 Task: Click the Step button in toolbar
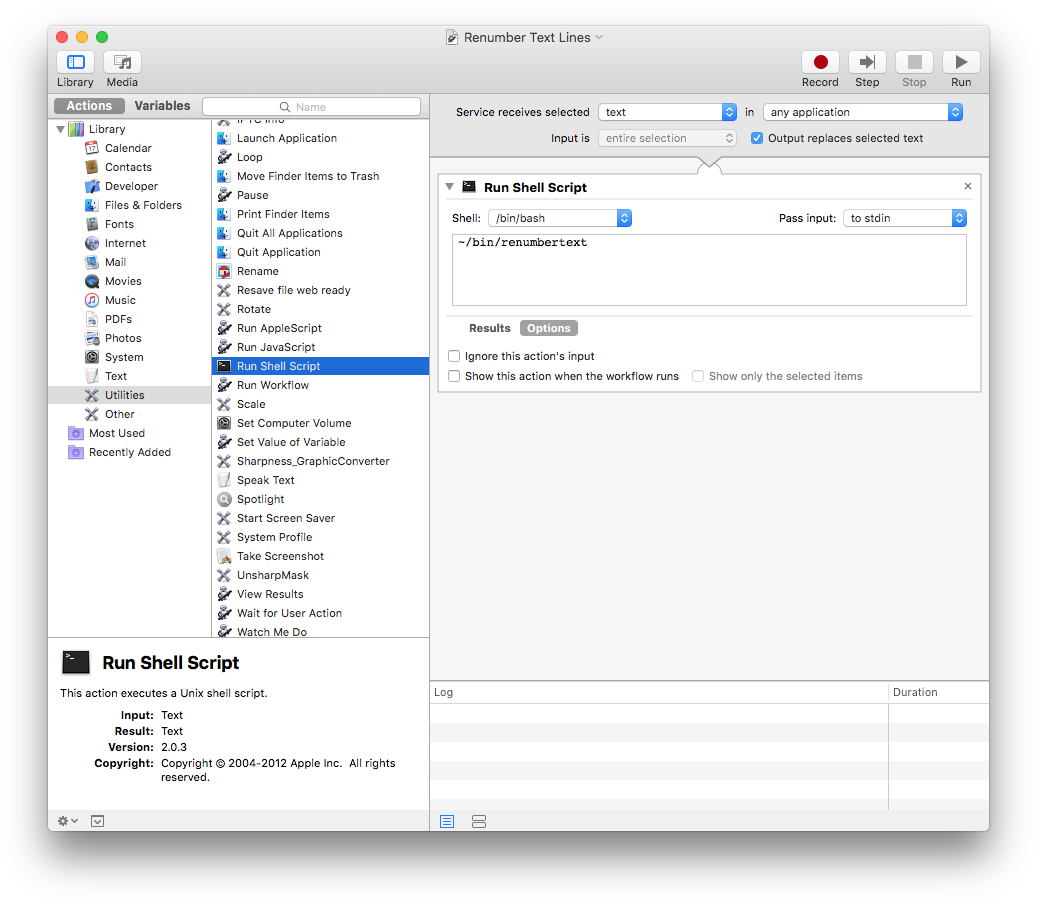tap(867, 63)
